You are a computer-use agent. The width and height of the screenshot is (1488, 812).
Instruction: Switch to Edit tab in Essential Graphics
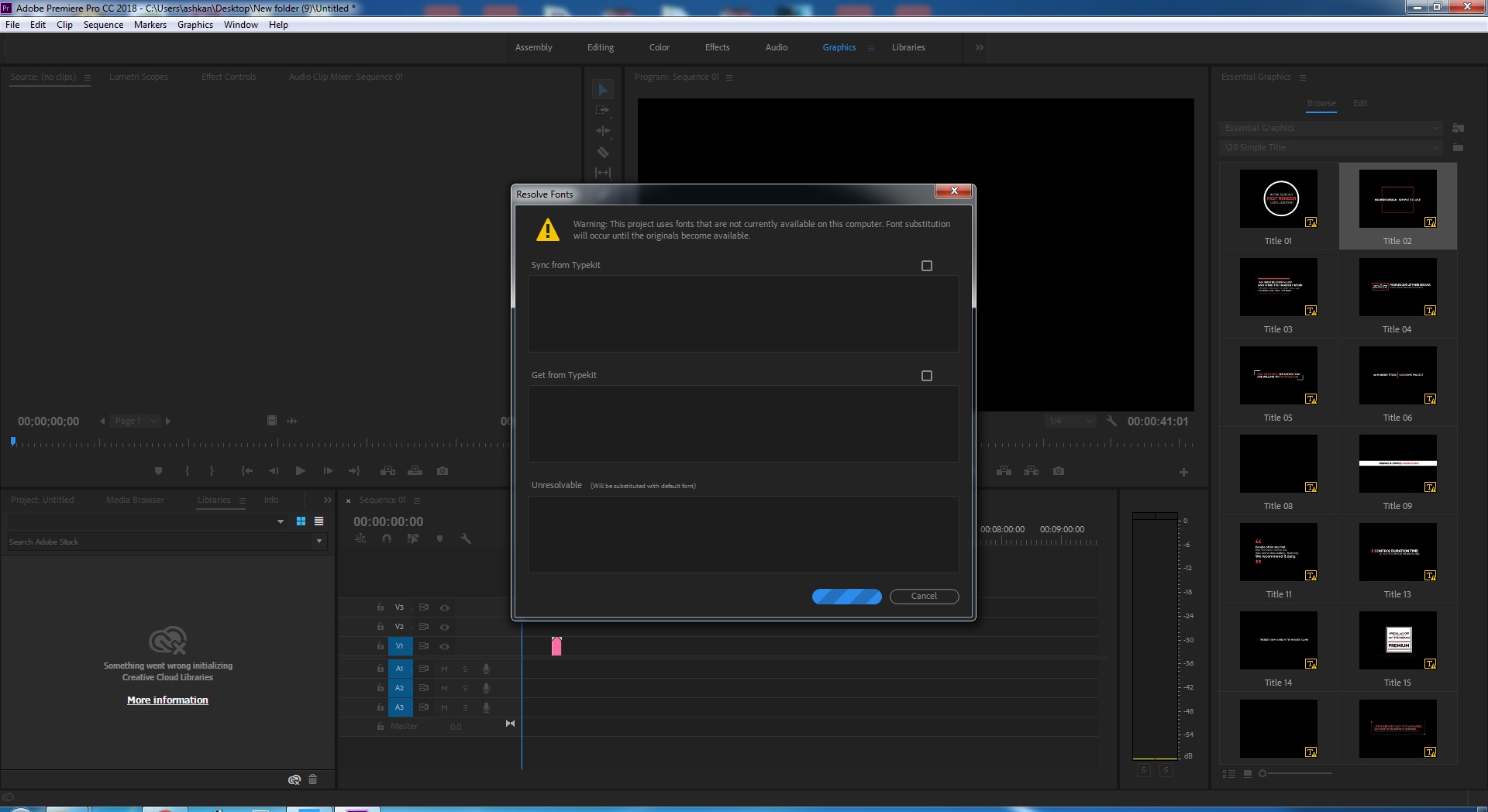coord(1360,103)
